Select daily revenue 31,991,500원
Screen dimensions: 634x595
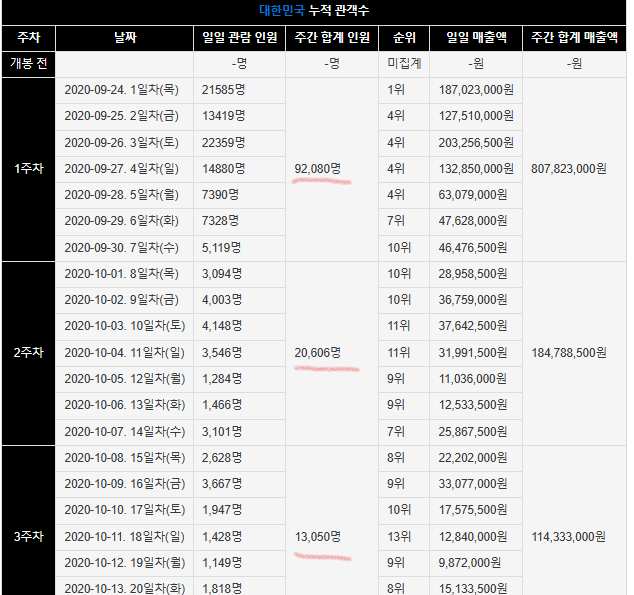(473, 352)
